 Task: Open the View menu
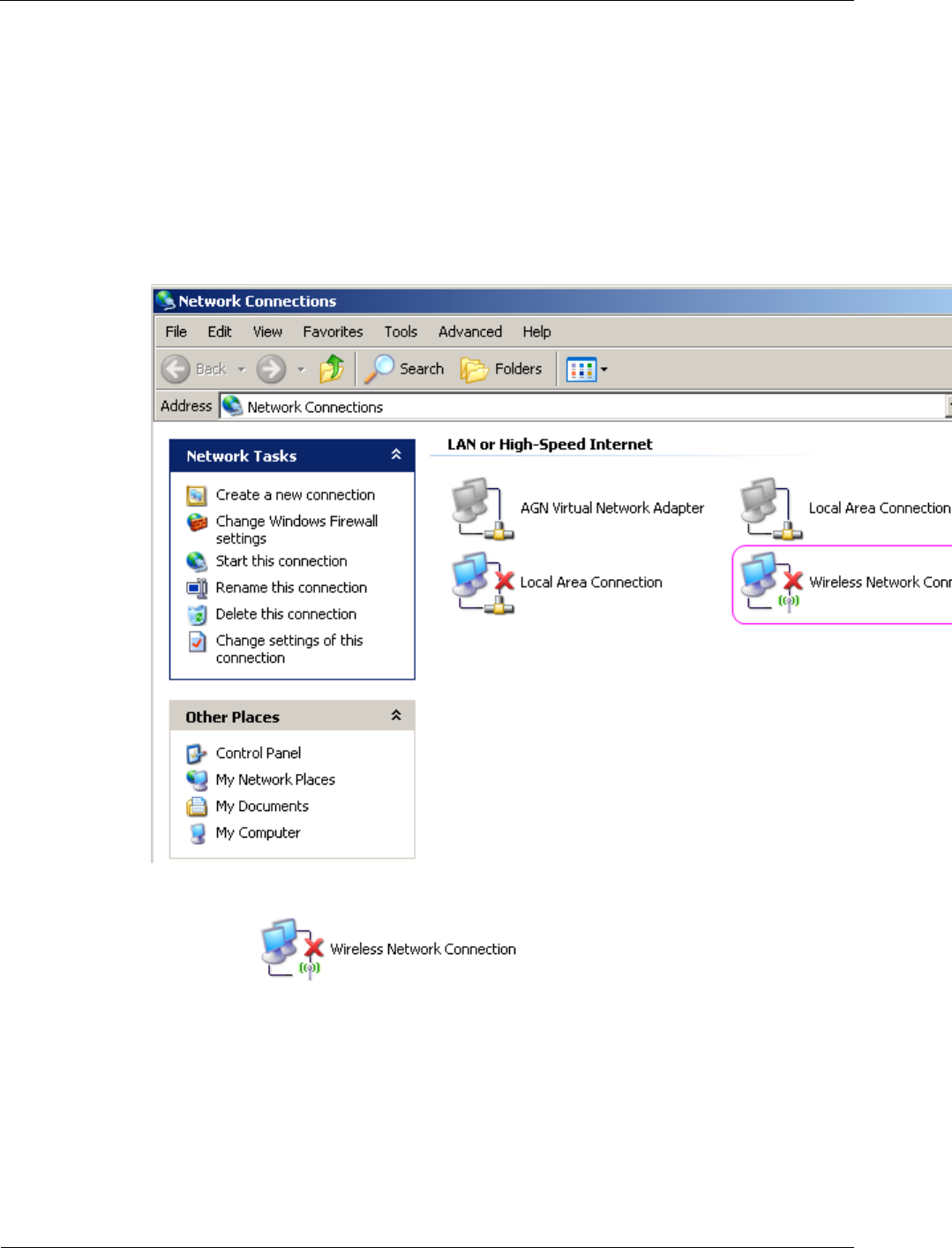(x=267, y=332)
